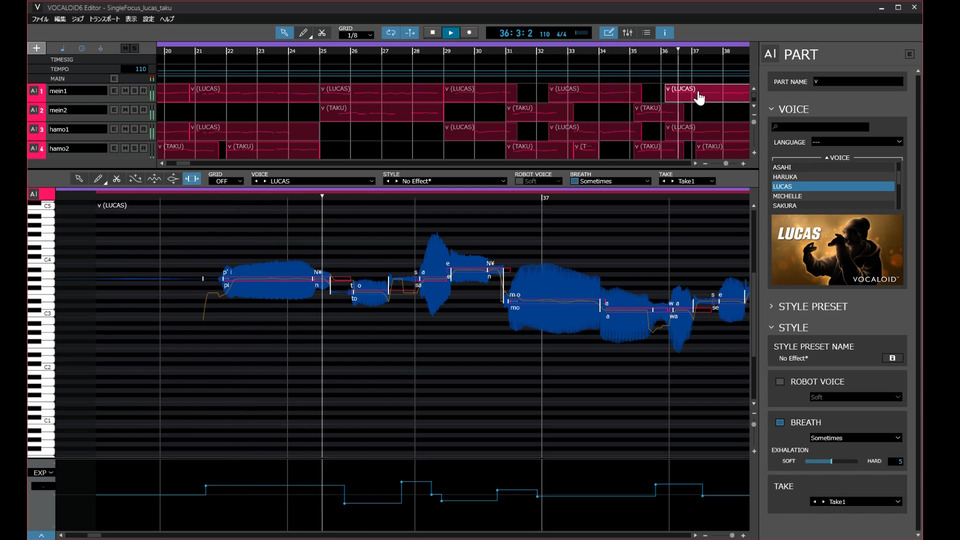The image size is (960, 540).
Task: Open the ヘルプ menu
Action: [167, 19]
